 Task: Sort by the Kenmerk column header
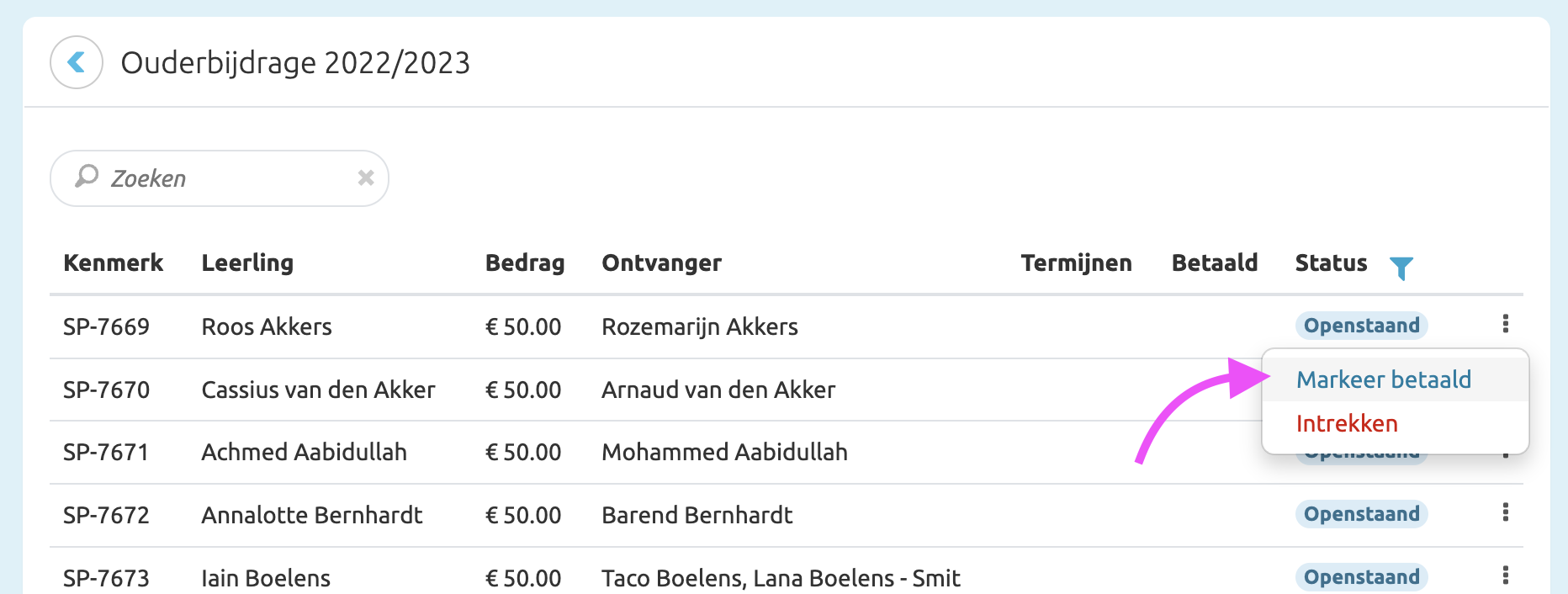click(113, 263)
